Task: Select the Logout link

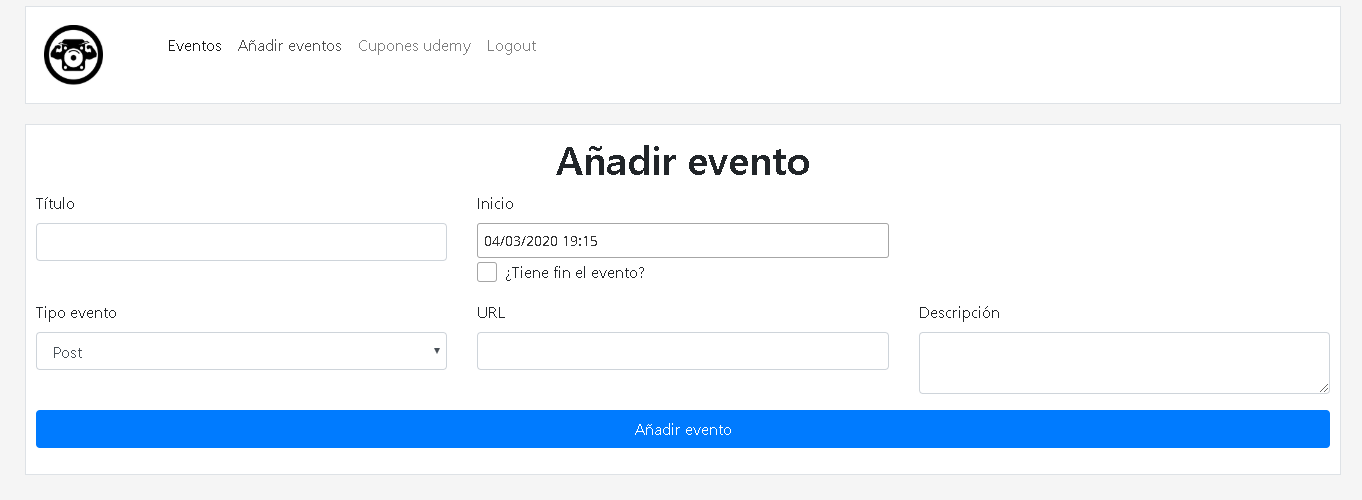Action: pos(511,46)
